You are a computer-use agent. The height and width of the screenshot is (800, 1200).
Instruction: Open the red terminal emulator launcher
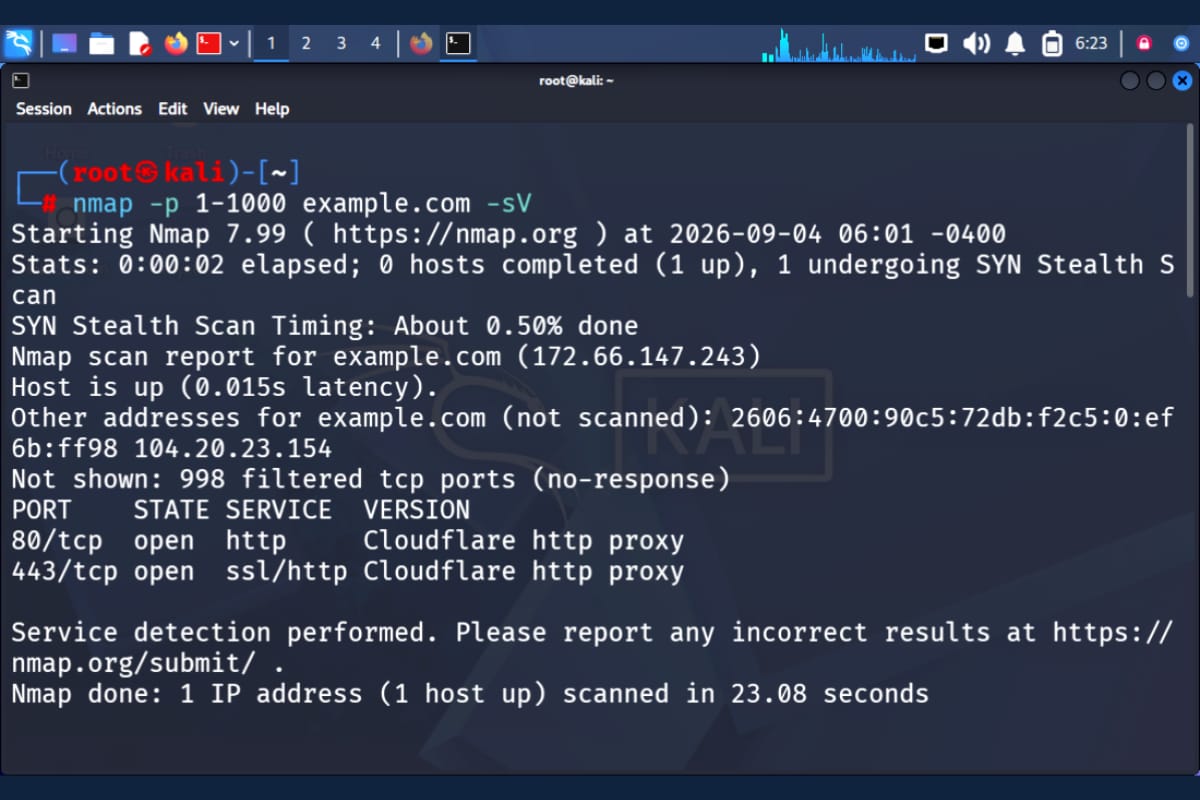point(208,43)
